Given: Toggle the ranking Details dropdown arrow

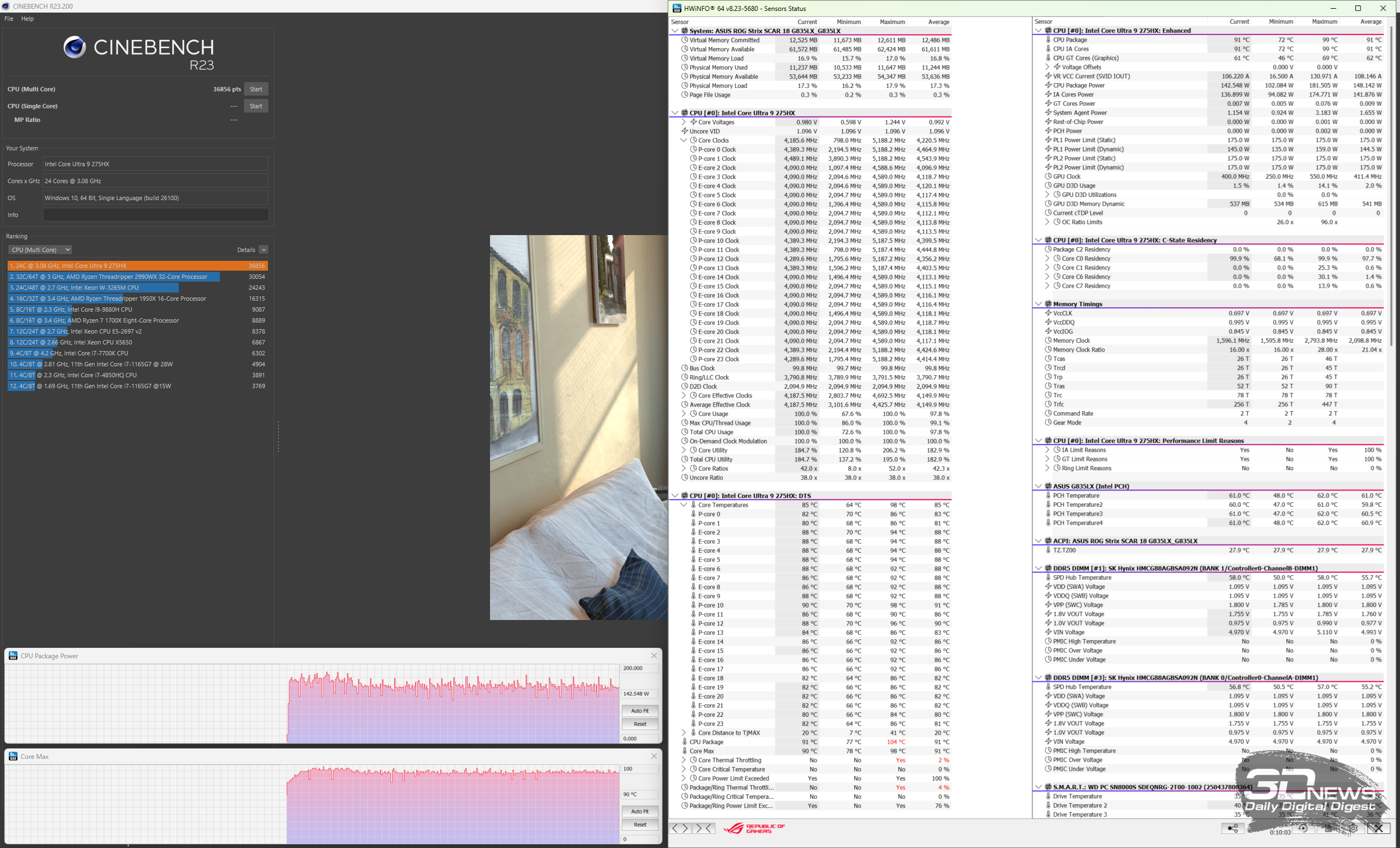Looking at the screenshot, I should tap(264, 249).
